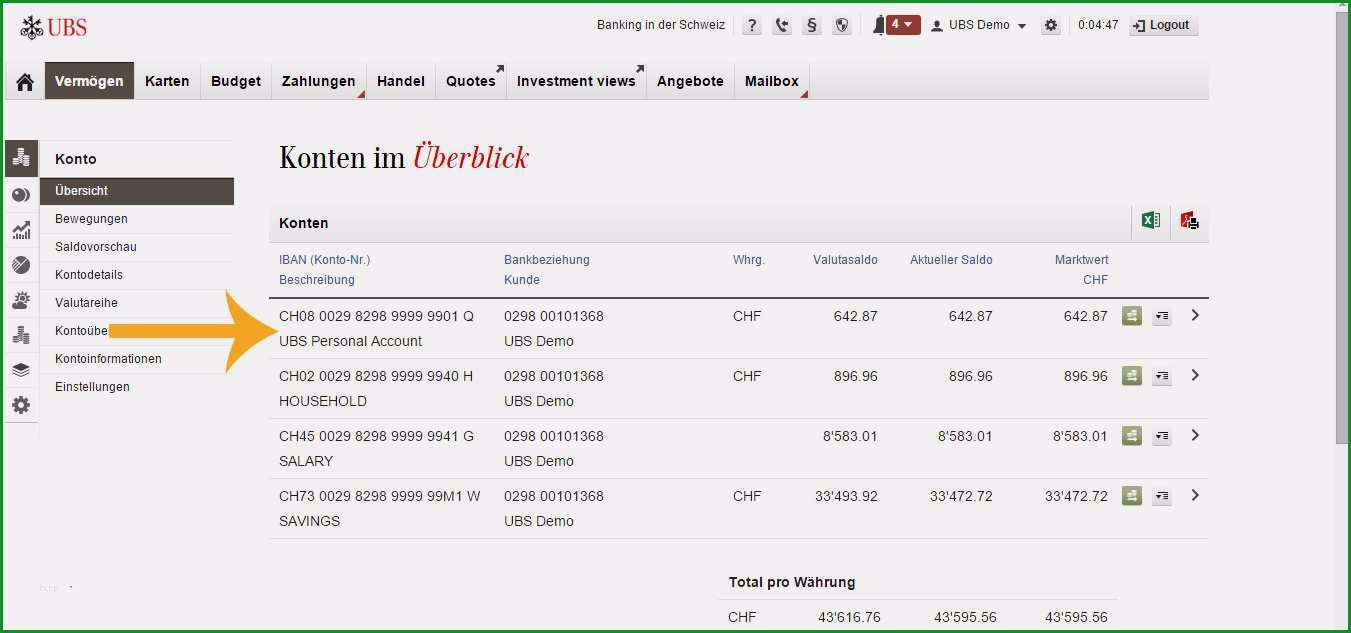The width and height of the screenshot is (1351, 633).
Task: Open context menu for UBS Personal Account row
Action: click(x=1162, y=317)
